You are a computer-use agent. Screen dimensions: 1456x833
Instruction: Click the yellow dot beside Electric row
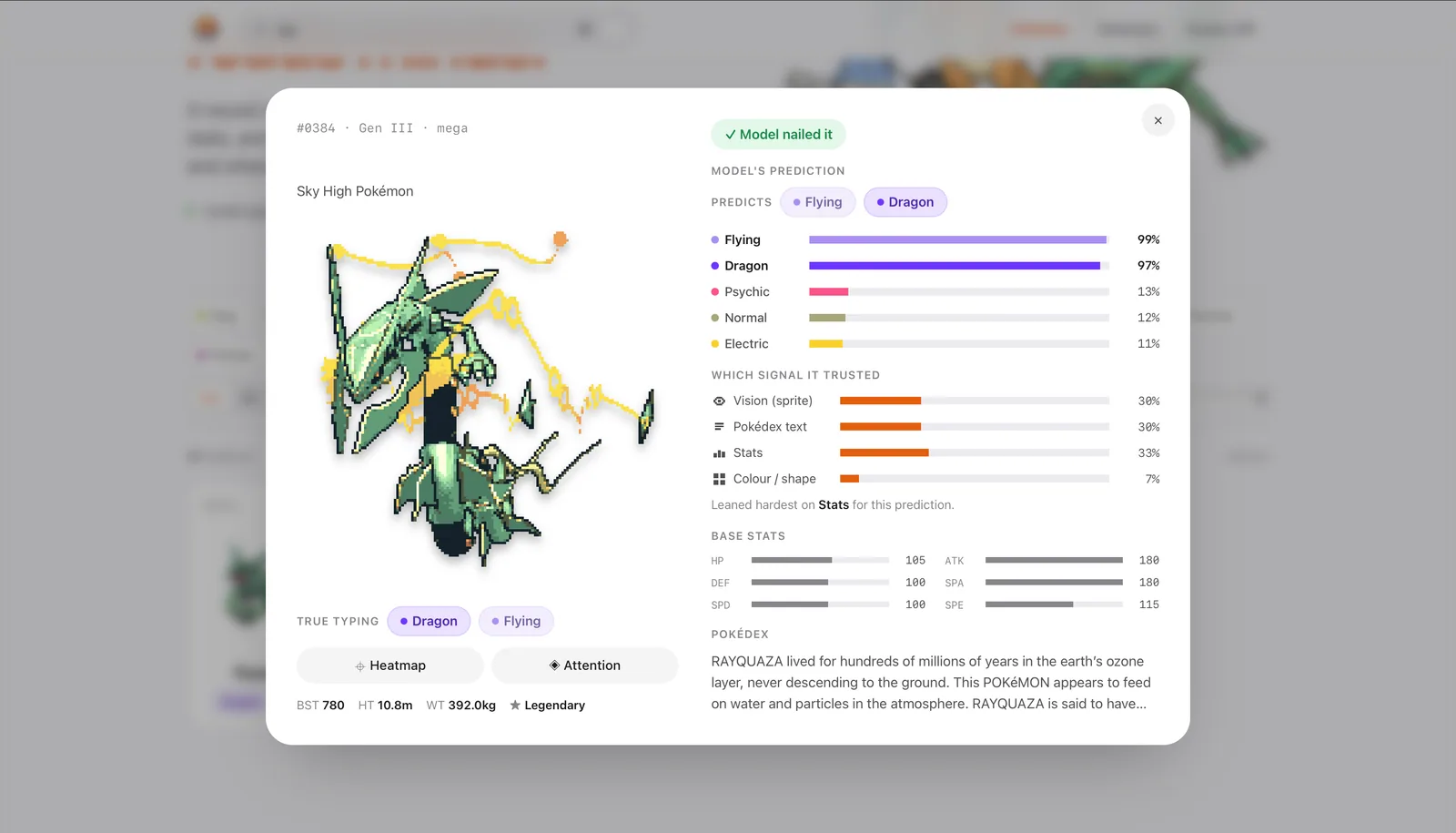[714, 344]
